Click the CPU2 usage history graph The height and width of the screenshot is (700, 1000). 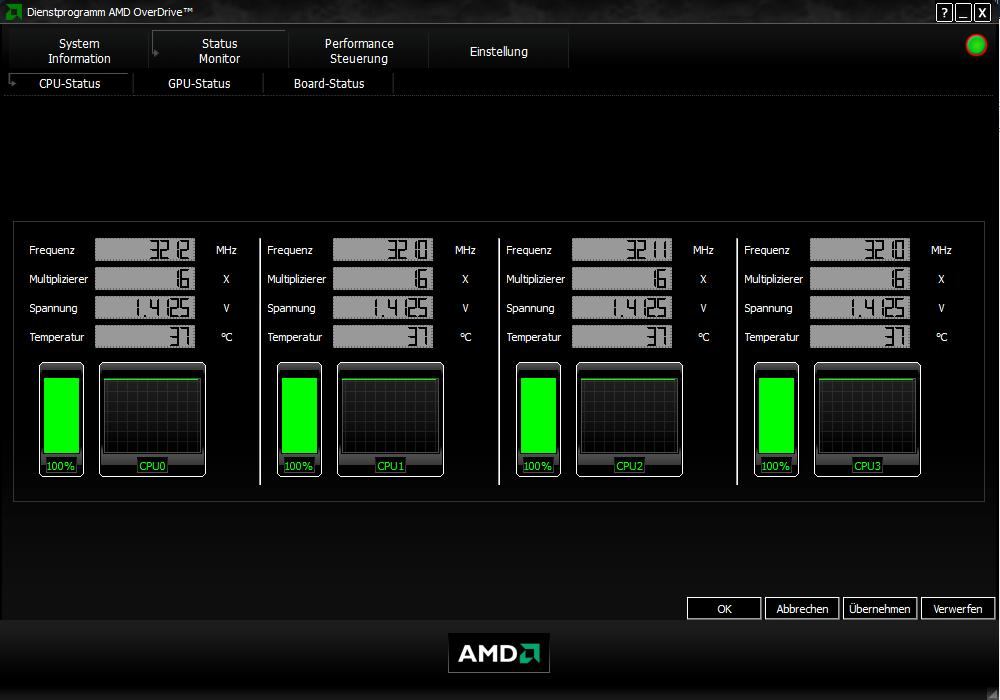pyautogui.click(x=629, y=419)
